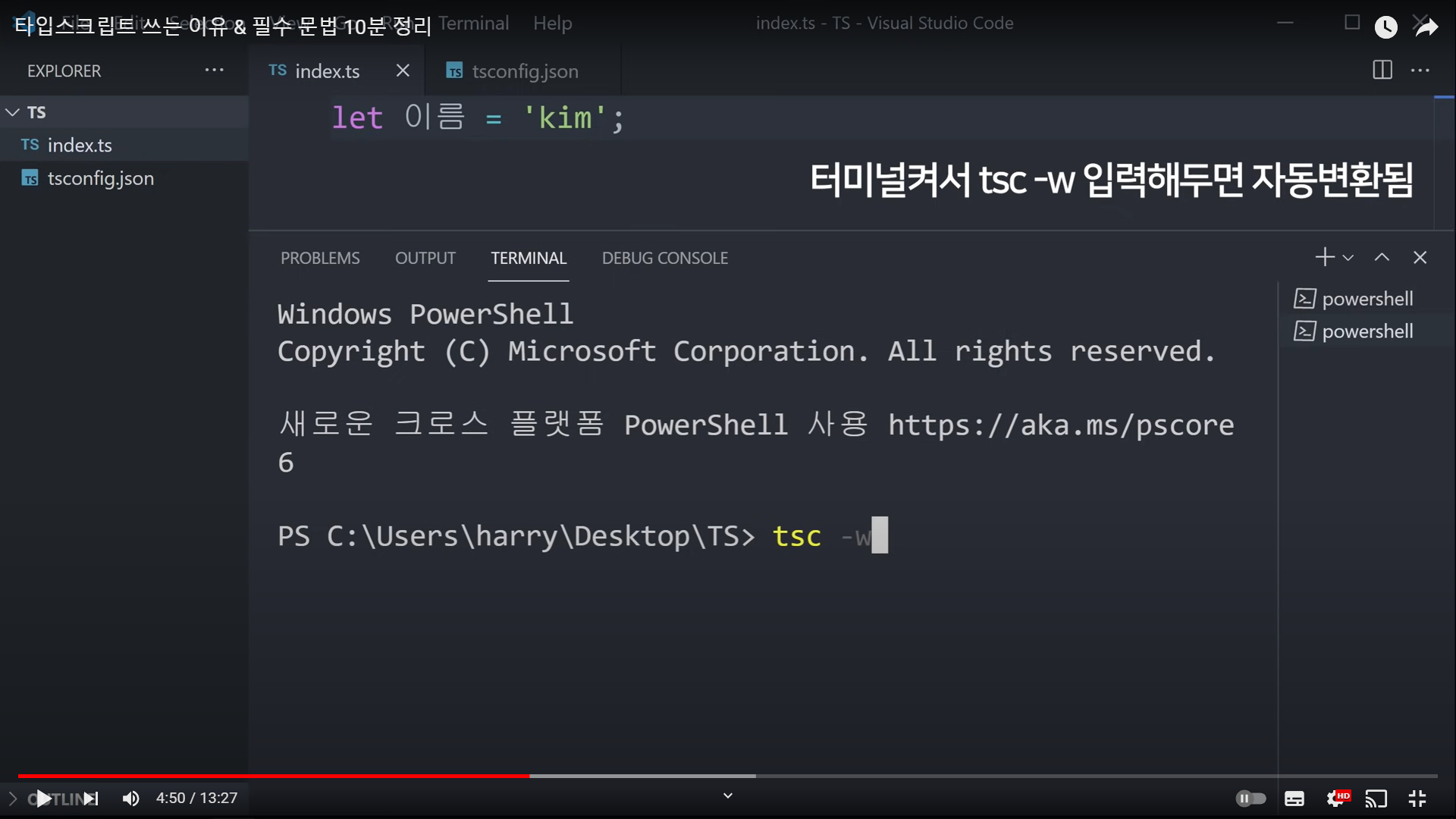Viewport: 1456px width, 819px height.
Task: Click the Microsoft Corporation copyright line
Action: click(x=746, y=351)
